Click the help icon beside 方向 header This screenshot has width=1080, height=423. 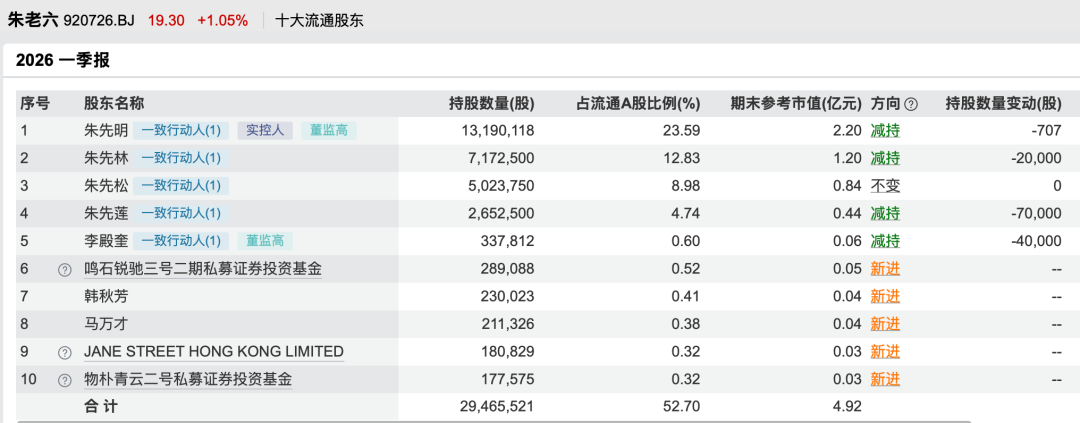(x=910, y=104)
